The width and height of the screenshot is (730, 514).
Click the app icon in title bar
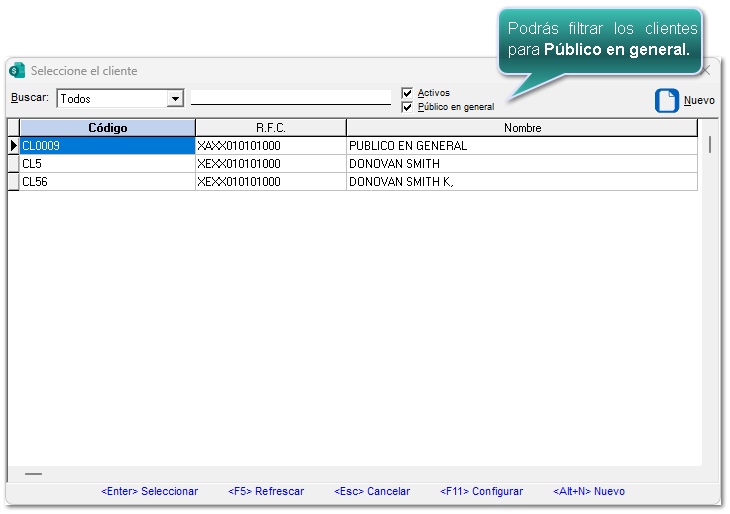point(17,71)
